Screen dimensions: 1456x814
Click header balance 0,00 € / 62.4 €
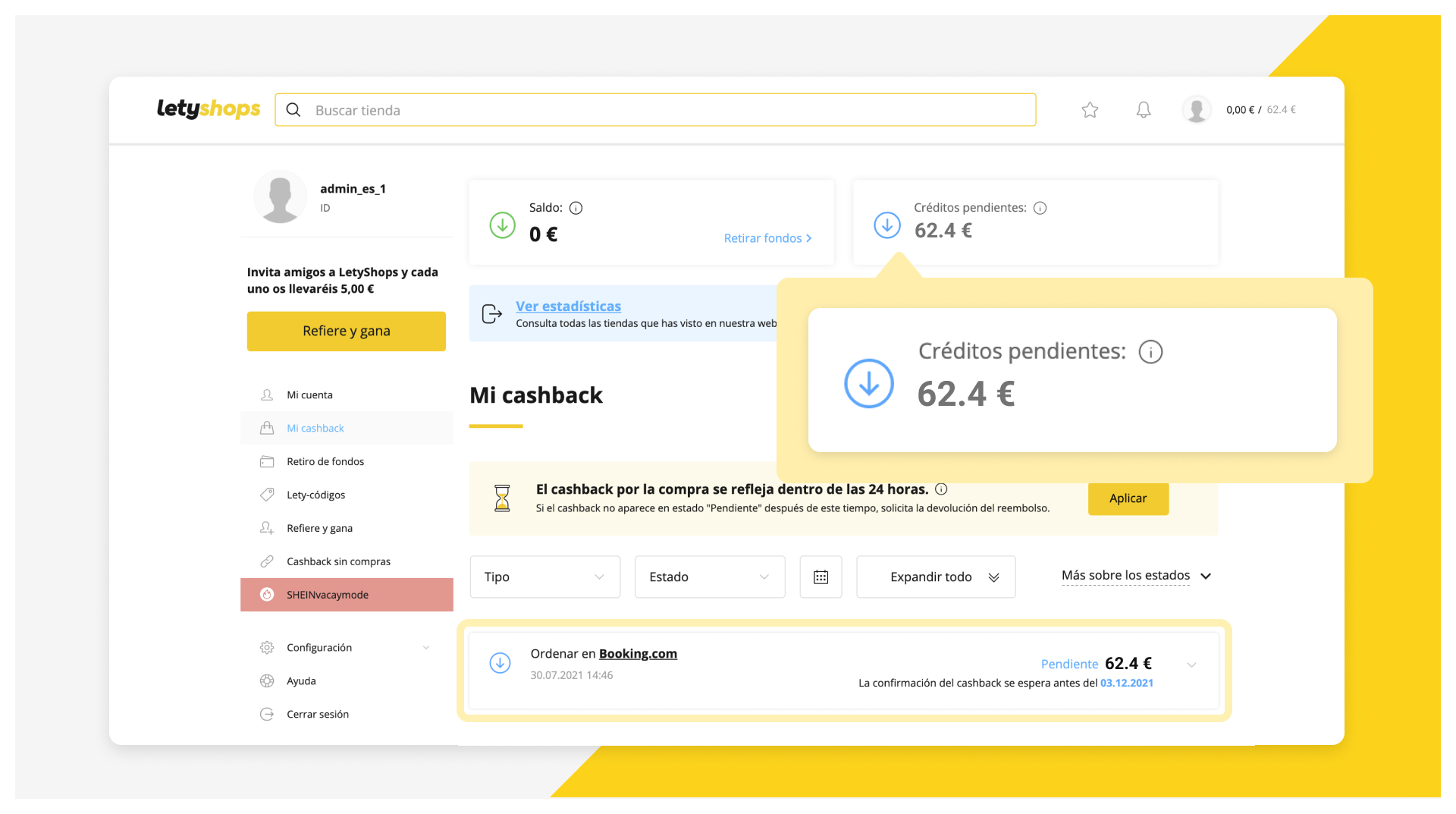(1261, 110)
